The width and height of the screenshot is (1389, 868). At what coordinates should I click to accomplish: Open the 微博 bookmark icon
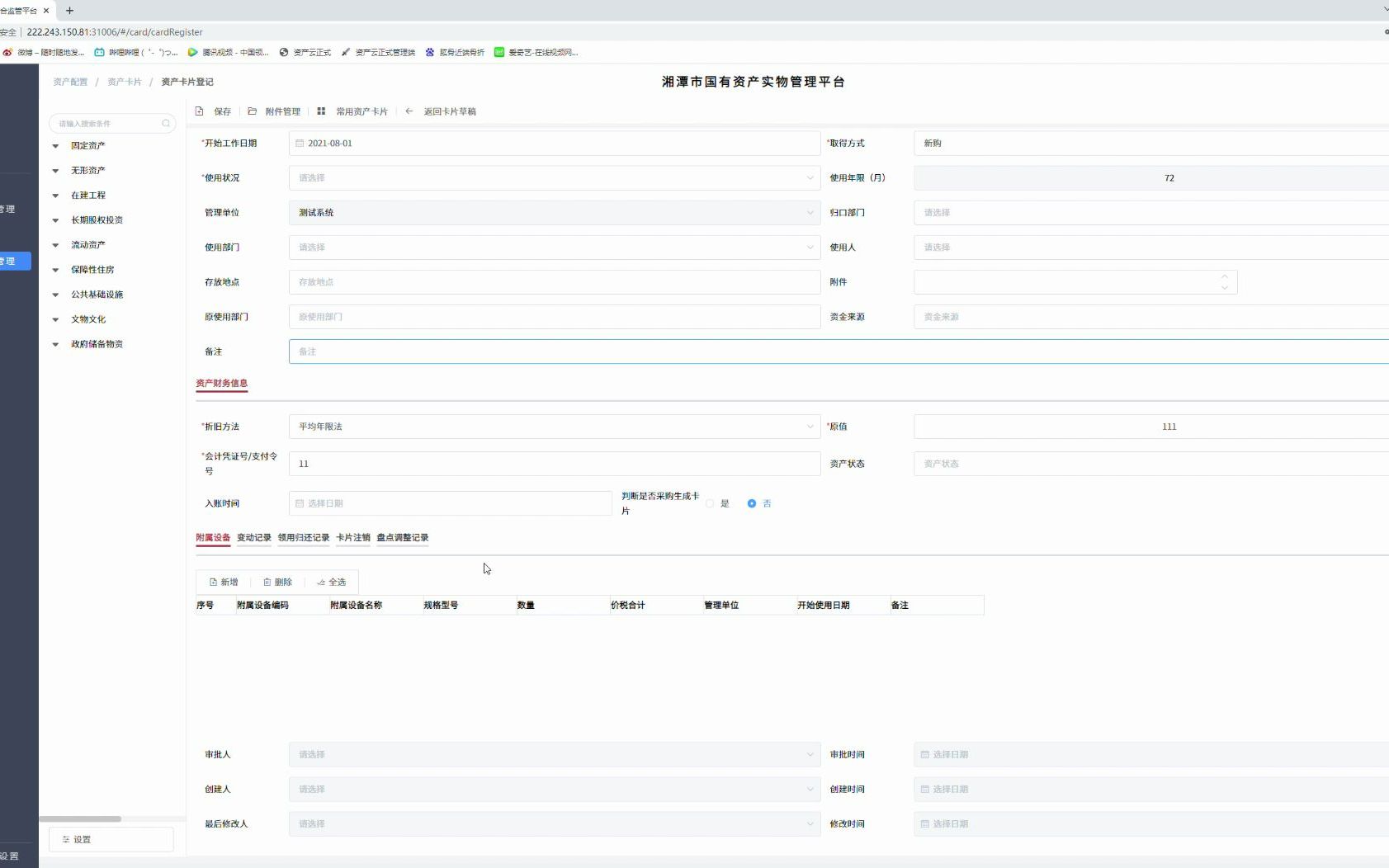pos(7,52)
